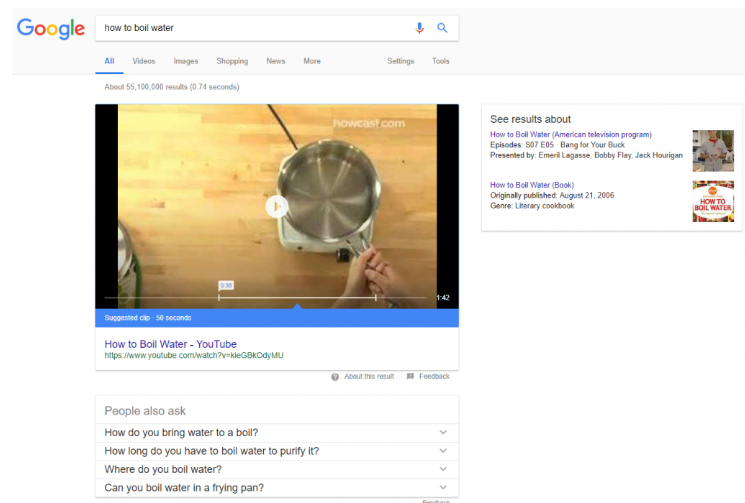The image size is (745, 503).
Task: Expand 'Where do you boil water?' question
Action: point(277,469)
